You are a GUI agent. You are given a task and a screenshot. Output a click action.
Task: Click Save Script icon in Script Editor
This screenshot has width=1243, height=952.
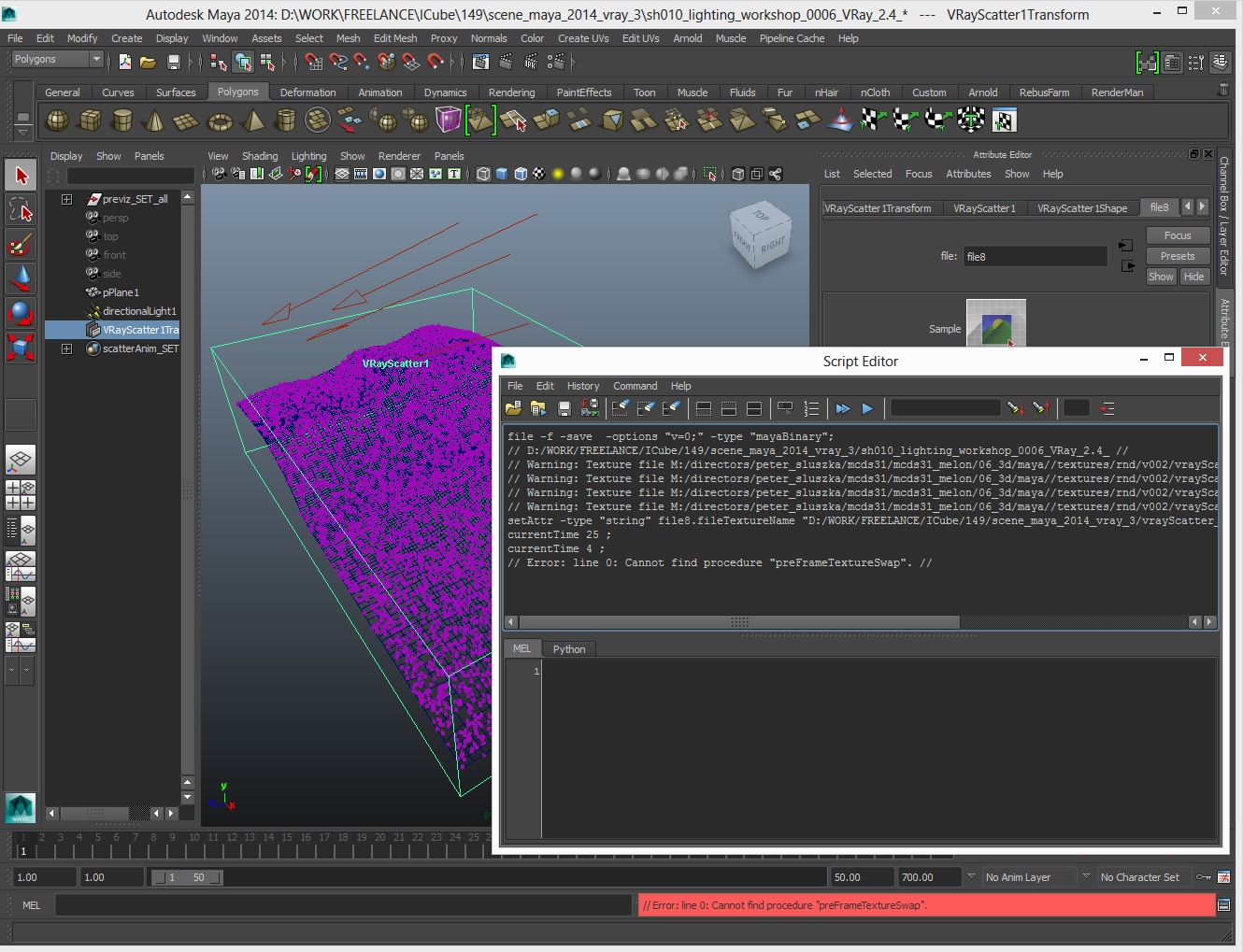(564, 408)
